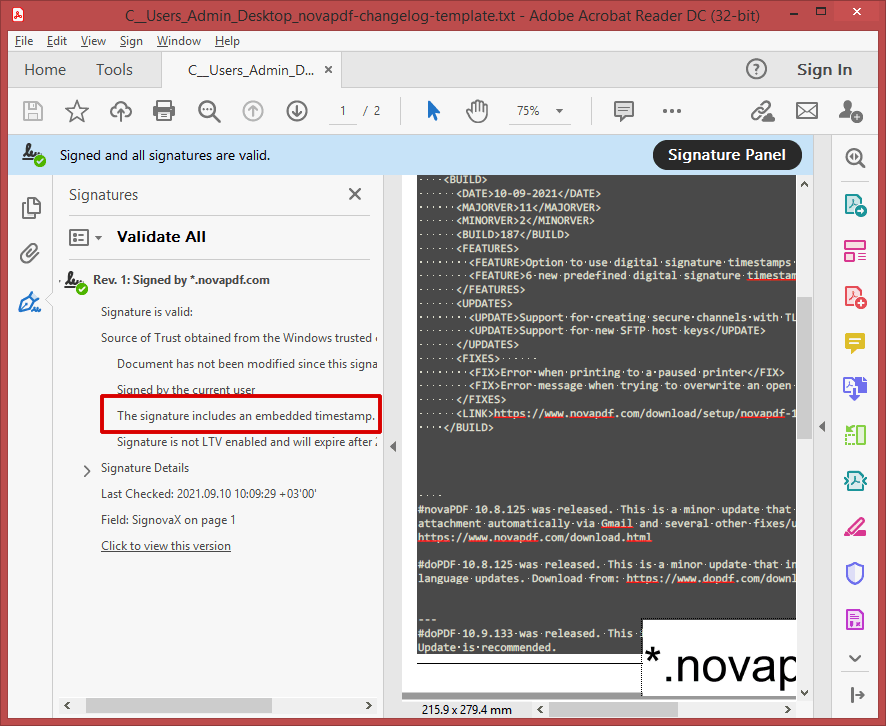Open Create PDF tool in right pane
886x726 pixels.
(x=855, y=297)
